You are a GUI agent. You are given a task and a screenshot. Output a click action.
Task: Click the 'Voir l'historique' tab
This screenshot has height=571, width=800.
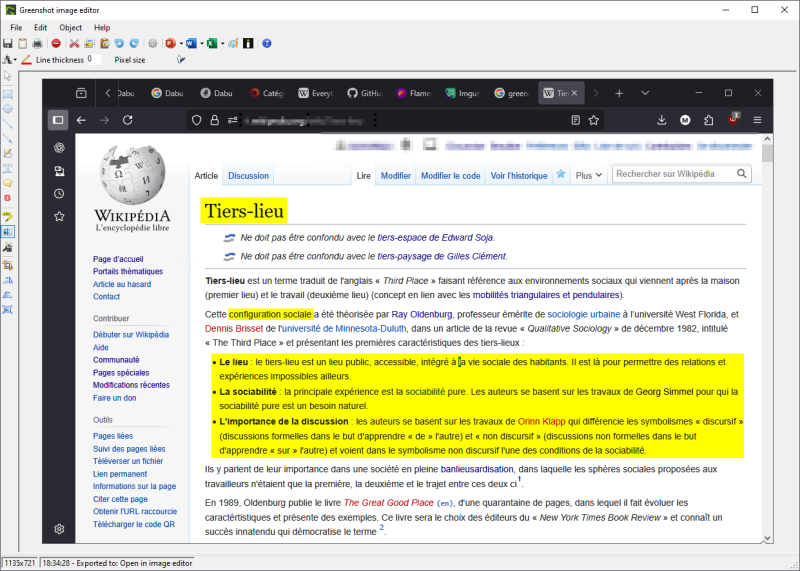point(519,176)
